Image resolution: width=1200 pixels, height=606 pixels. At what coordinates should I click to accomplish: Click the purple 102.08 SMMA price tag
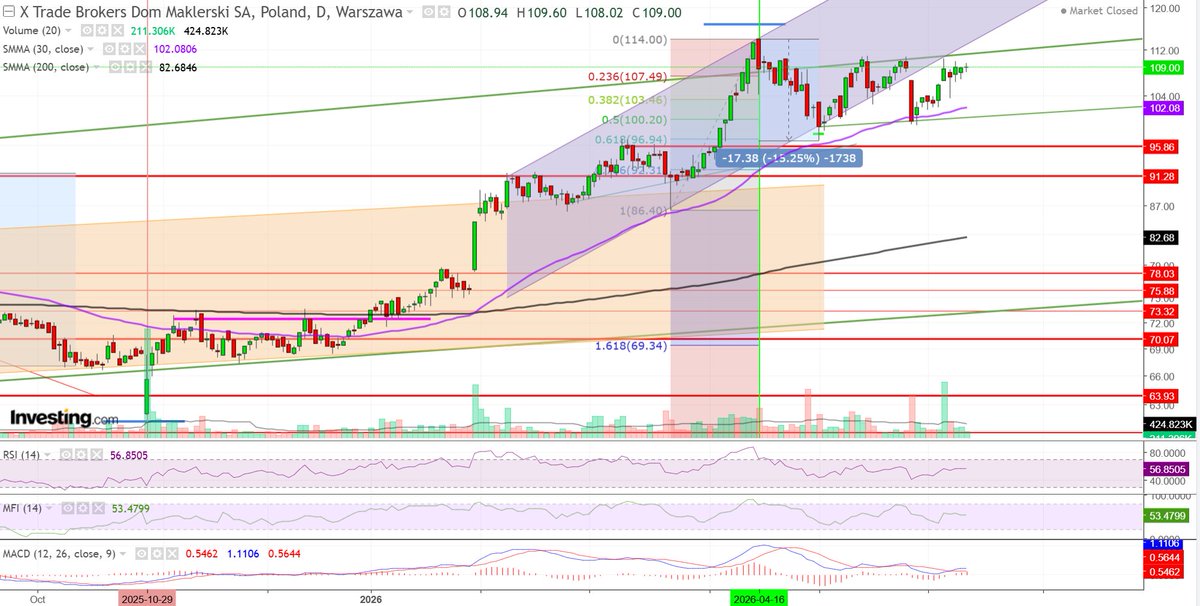1165,107
